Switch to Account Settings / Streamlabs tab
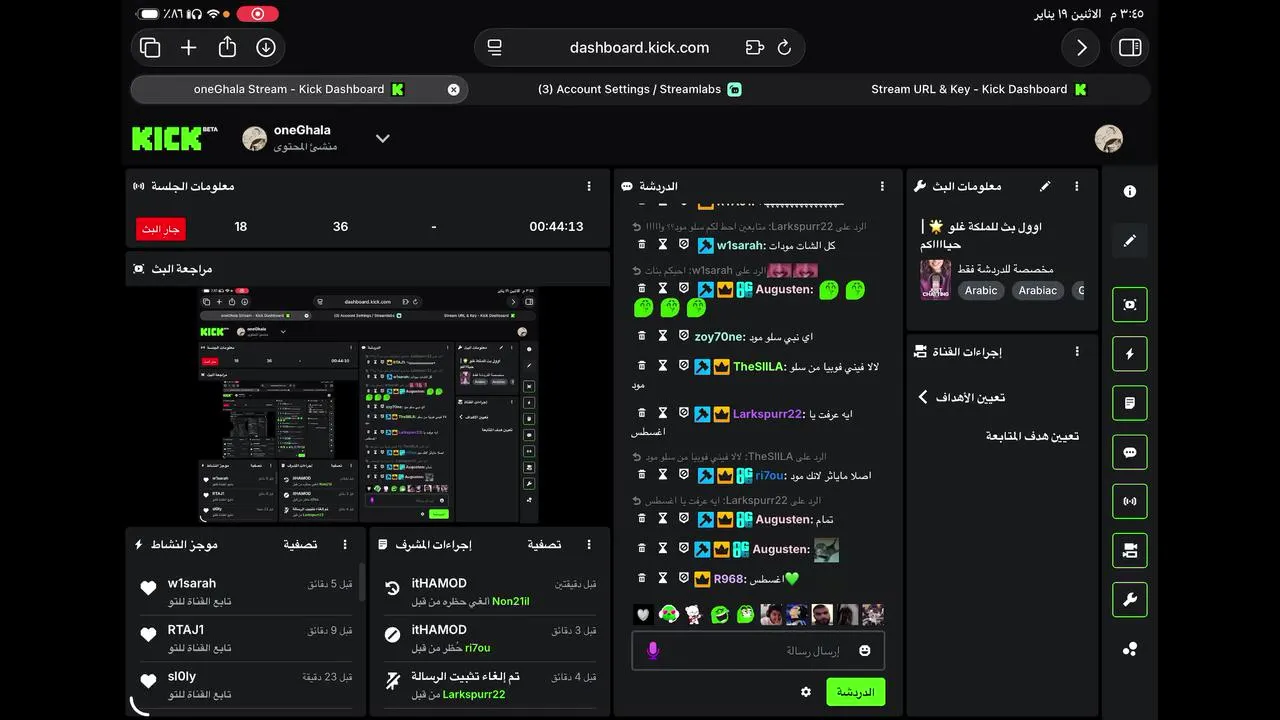The width and height of the screenshot is (1280, 720). pos(639,89)
